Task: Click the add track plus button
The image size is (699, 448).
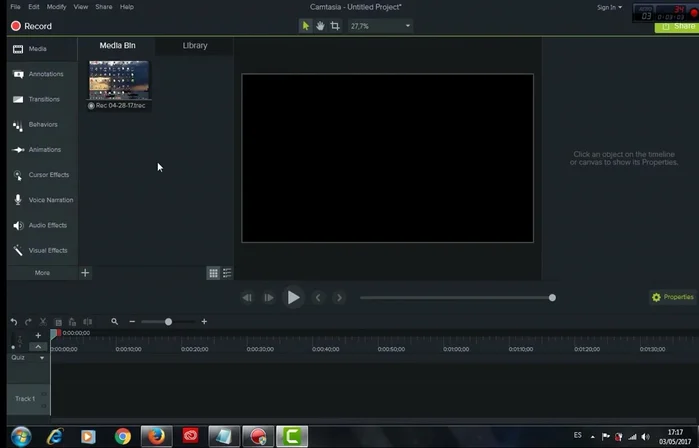Action: tap(38, 336)
